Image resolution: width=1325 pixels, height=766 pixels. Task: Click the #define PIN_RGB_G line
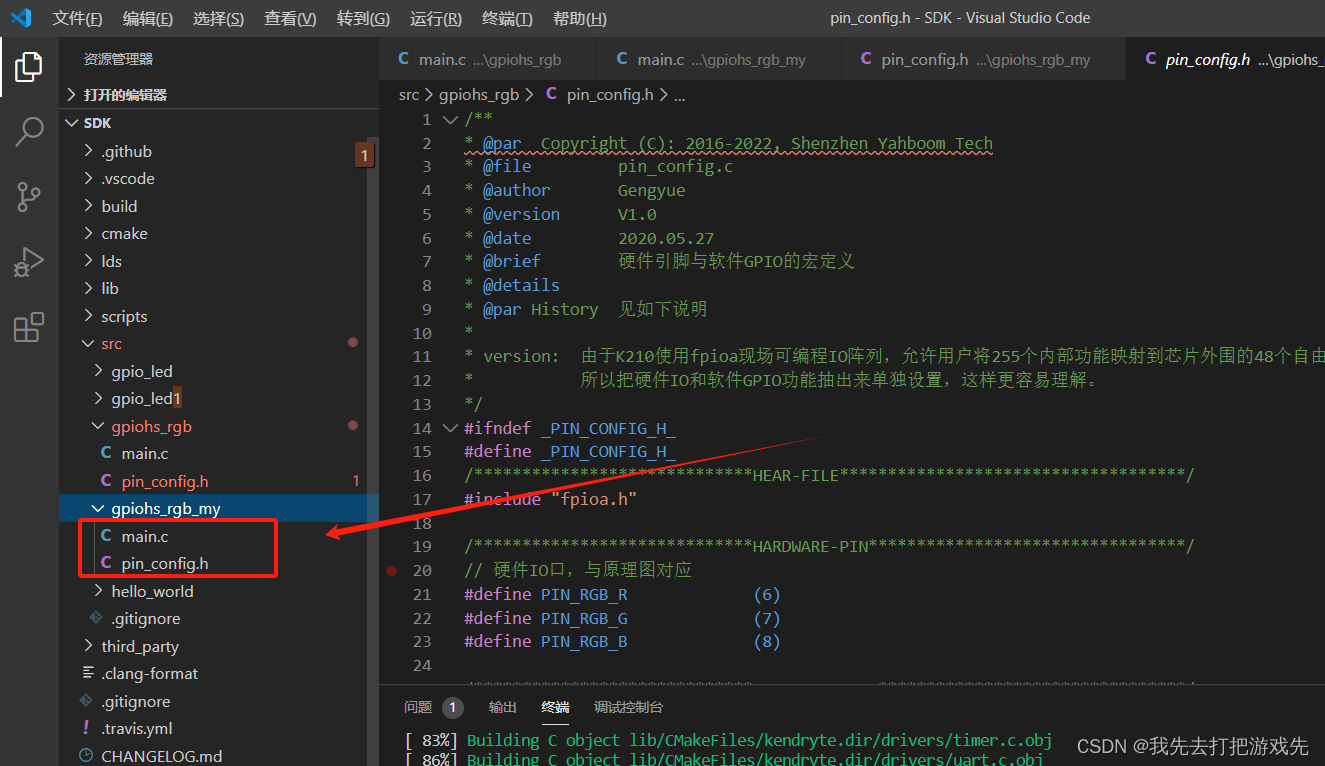pyautogui.click(x=622, y=619)
